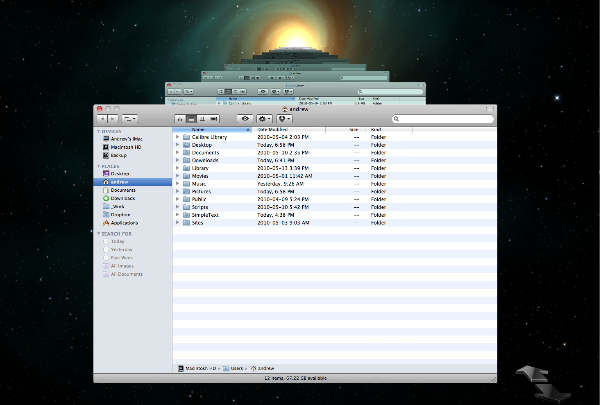This screenshot has width=600, height=405.
Task: Sort by the Name column header
Action: click(x=212, y=130)
